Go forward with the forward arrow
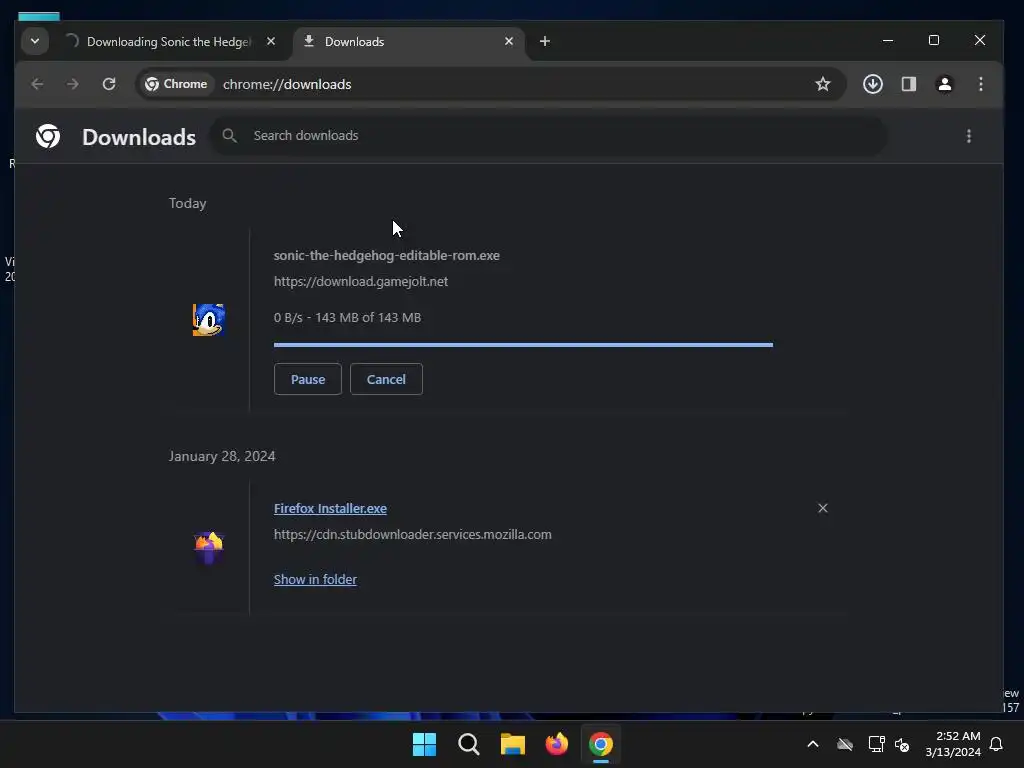The height and width of the screenshot is (768, 1024). point(72,84)
